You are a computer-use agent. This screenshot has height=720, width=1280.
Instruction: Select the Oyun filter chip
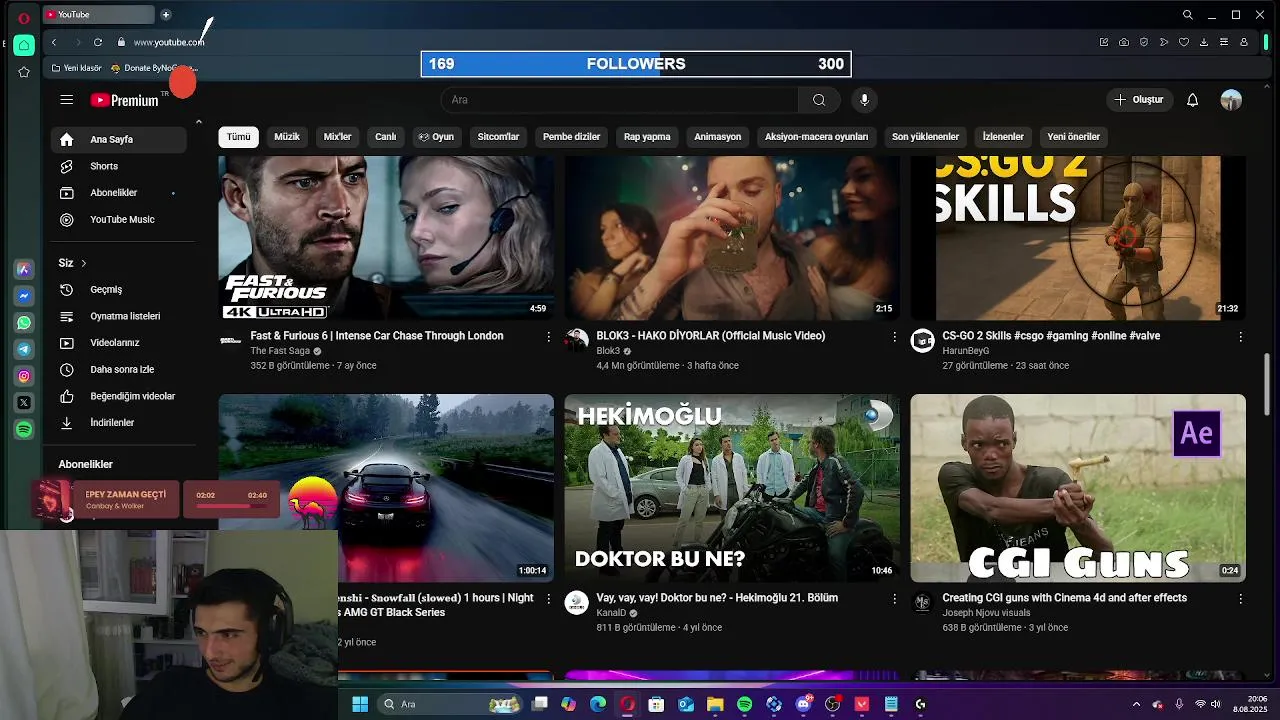click(x=436, y=137)
